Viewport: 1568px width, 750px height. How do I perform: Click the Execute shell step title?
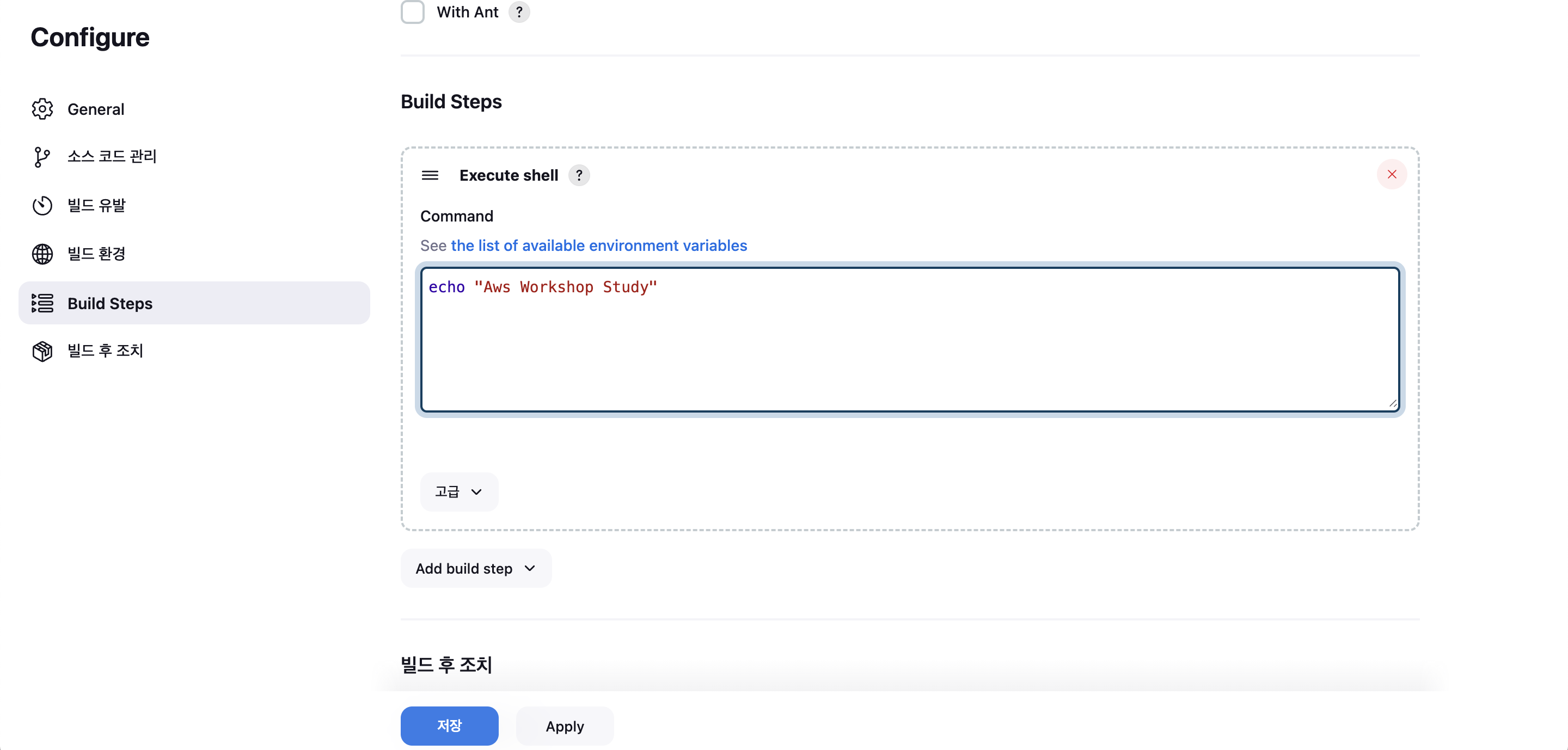tap(509, 175)
